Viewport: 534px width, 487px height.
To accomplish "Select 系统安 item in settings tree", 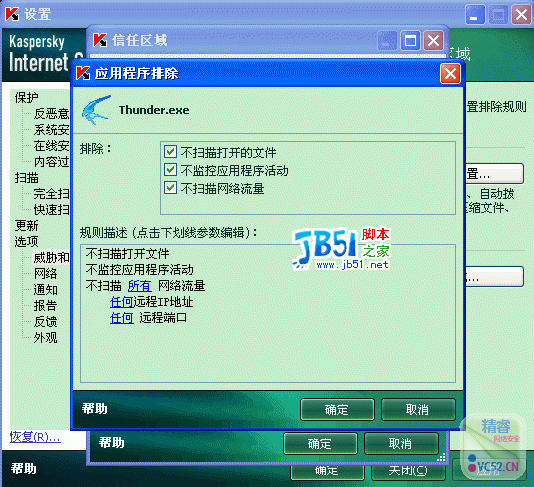I will (x=51, y=130).
